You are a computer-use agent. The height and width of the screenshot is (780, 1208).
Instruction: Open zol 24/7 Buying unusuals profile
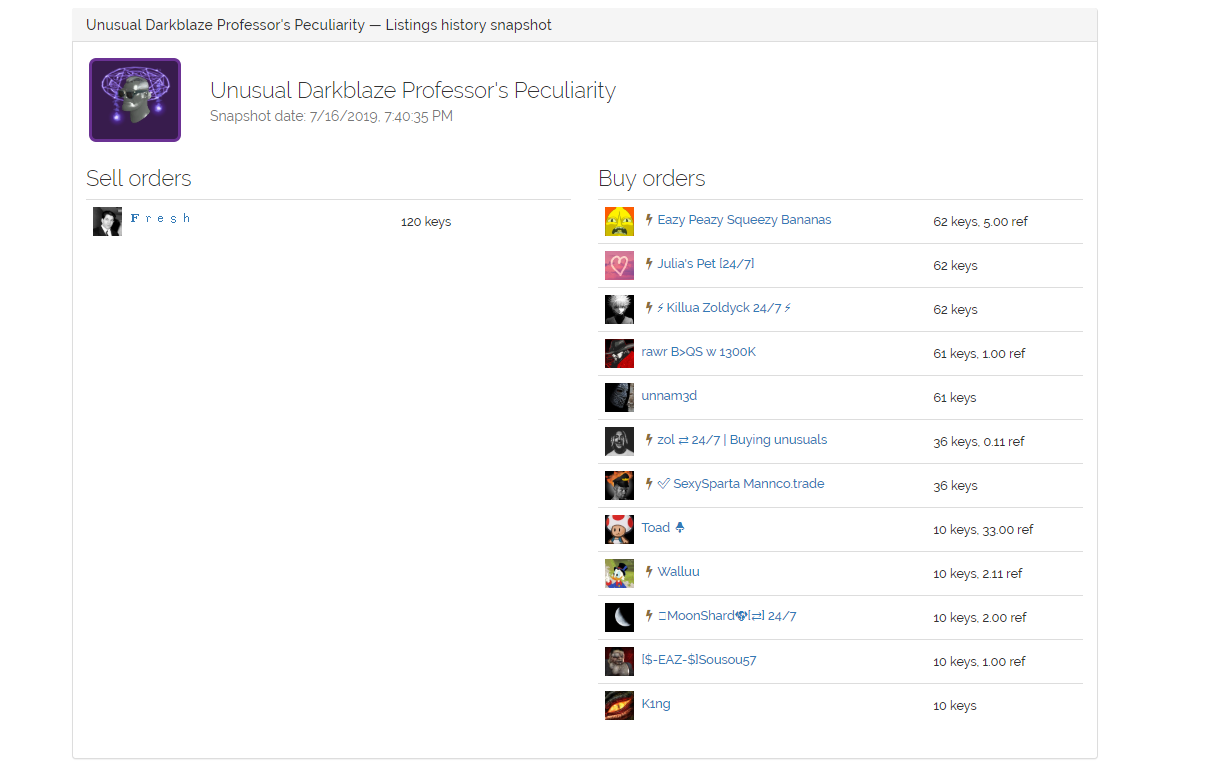pyautogui.click(x=742, y=440)
